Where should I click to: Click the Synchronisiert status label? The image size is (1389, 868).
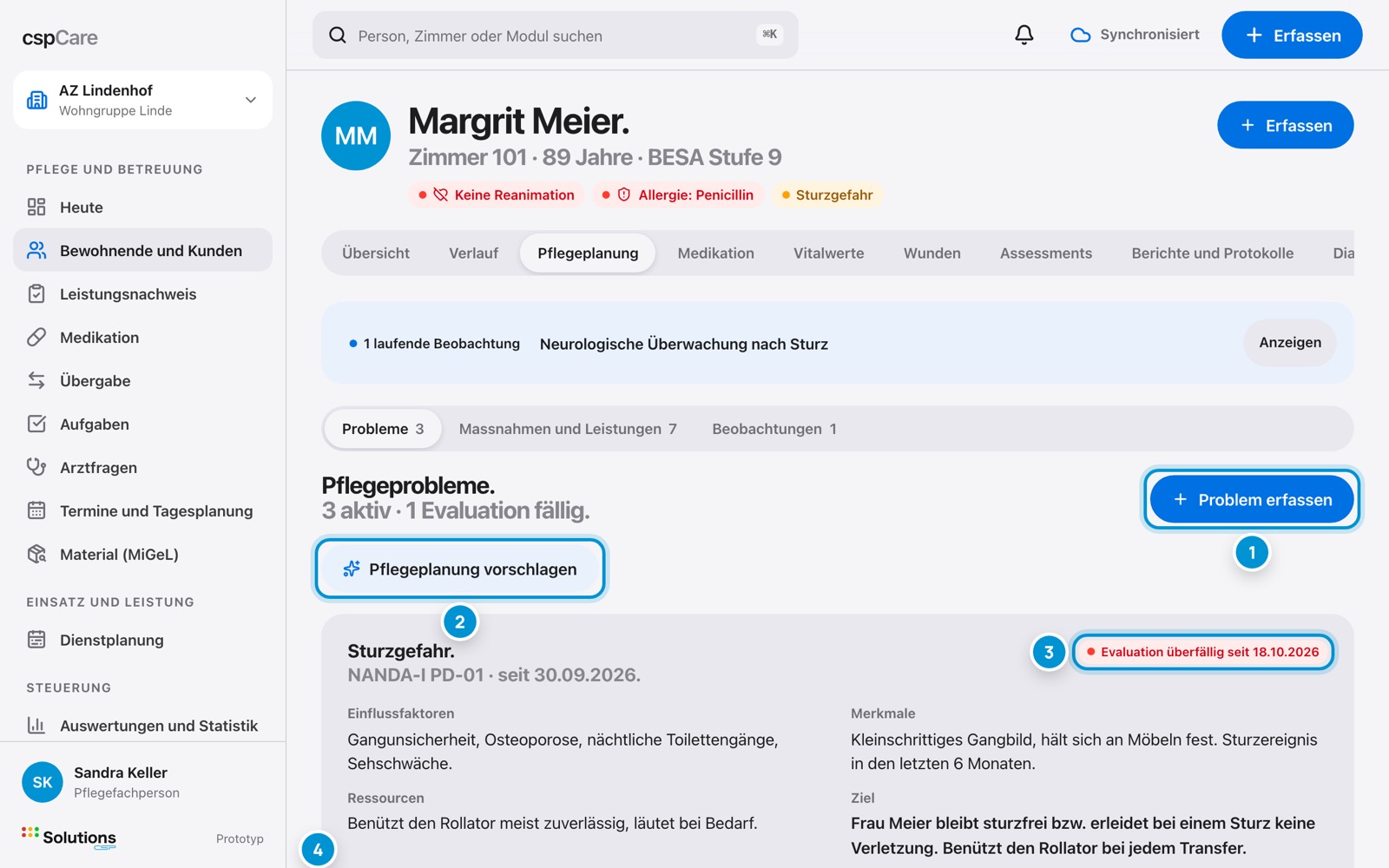(x=1149, y=35)
